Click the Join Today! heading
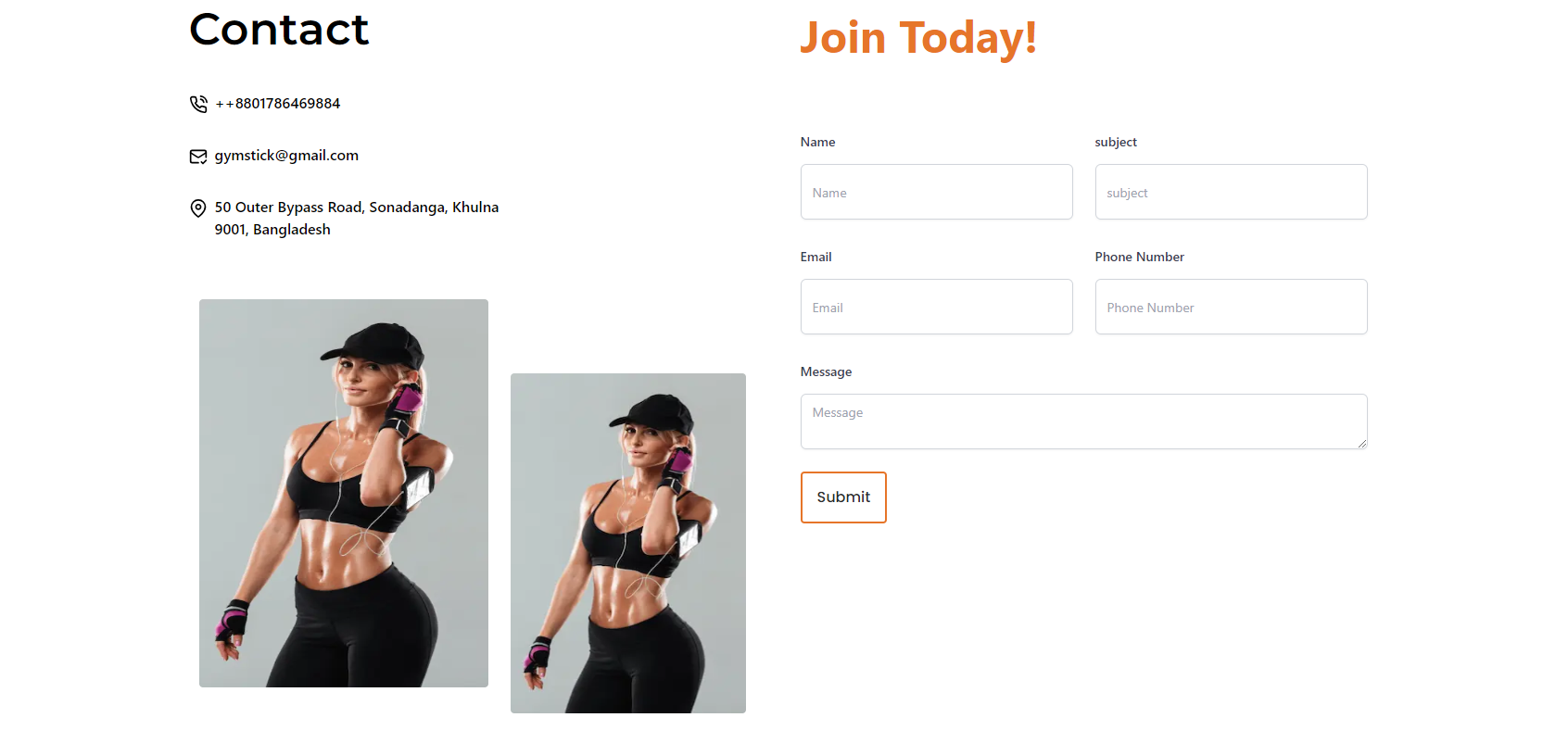The width and height of the screenshot is (1568, 730). (918, 39)
